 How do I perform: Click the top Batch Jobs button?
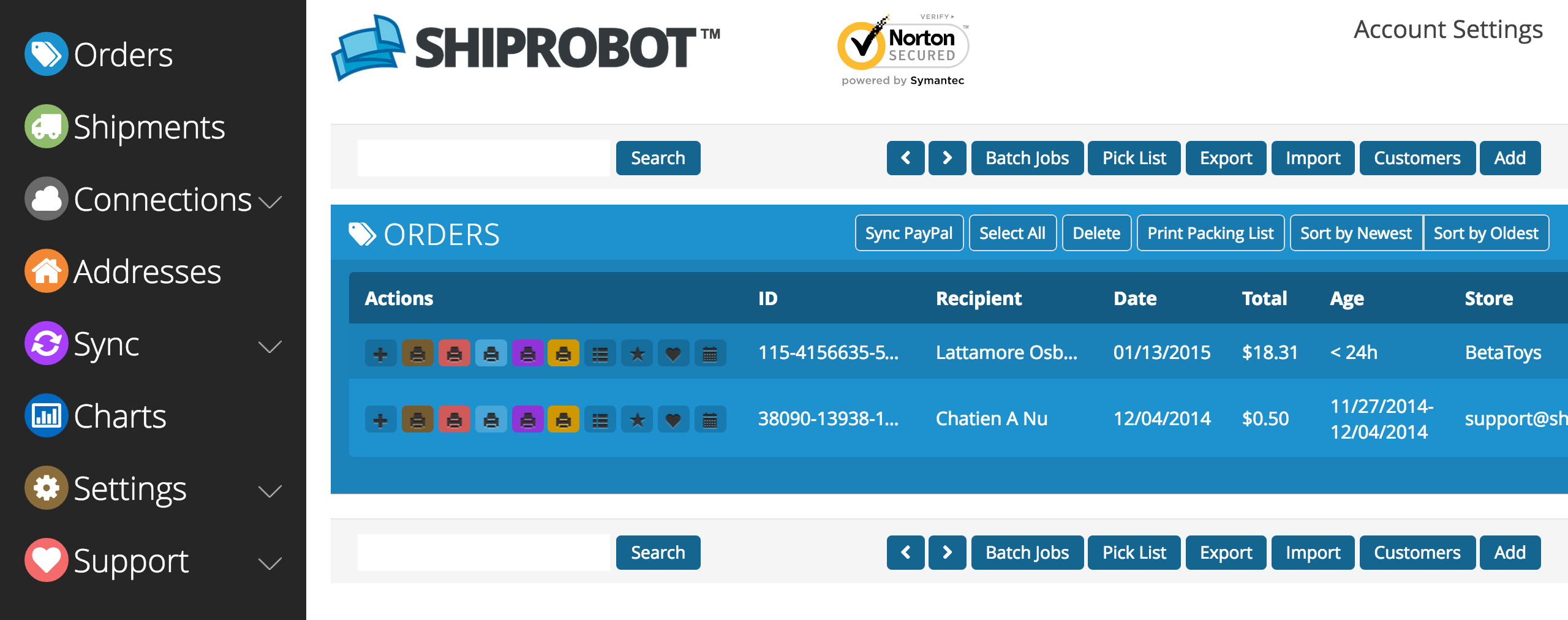point(1027,158)
